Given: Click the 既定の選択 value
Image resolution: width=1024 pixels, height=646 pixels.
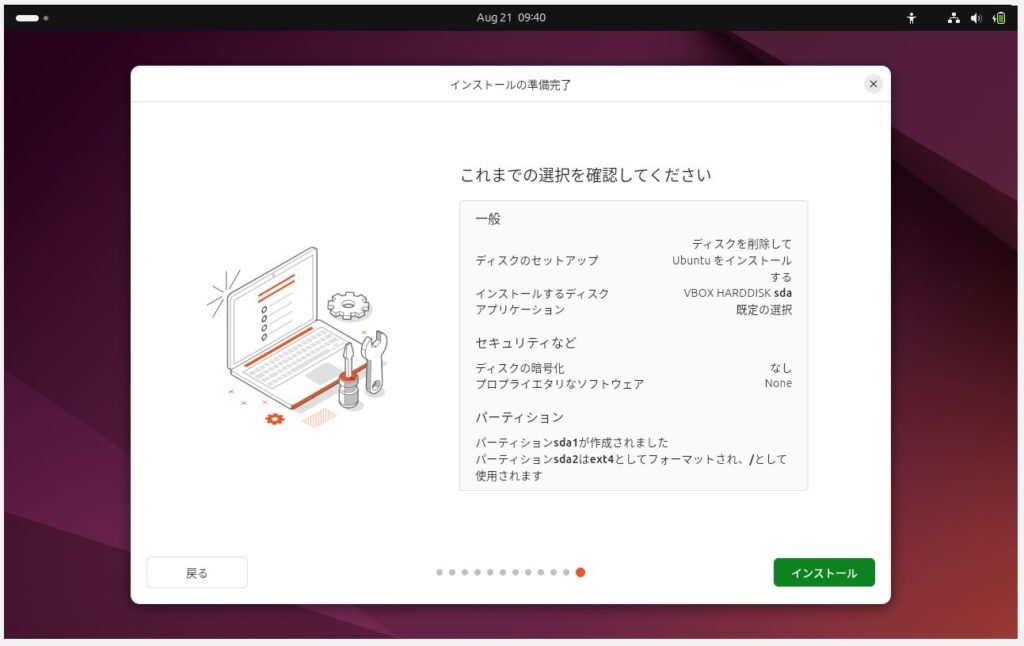Looking at the screenshot, I should tap(763, 310).
